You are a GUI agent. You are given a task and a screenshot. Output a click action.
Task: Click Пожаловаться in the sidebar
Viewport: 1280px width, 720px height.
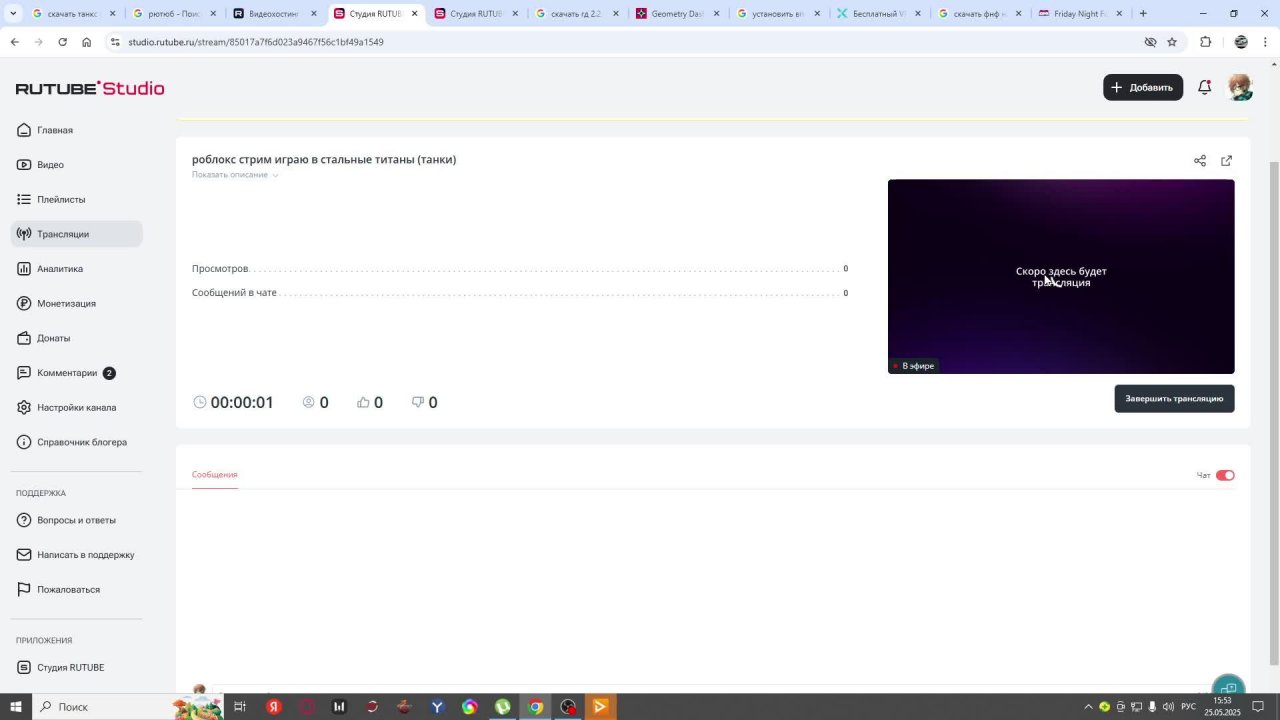click(76, 589)
